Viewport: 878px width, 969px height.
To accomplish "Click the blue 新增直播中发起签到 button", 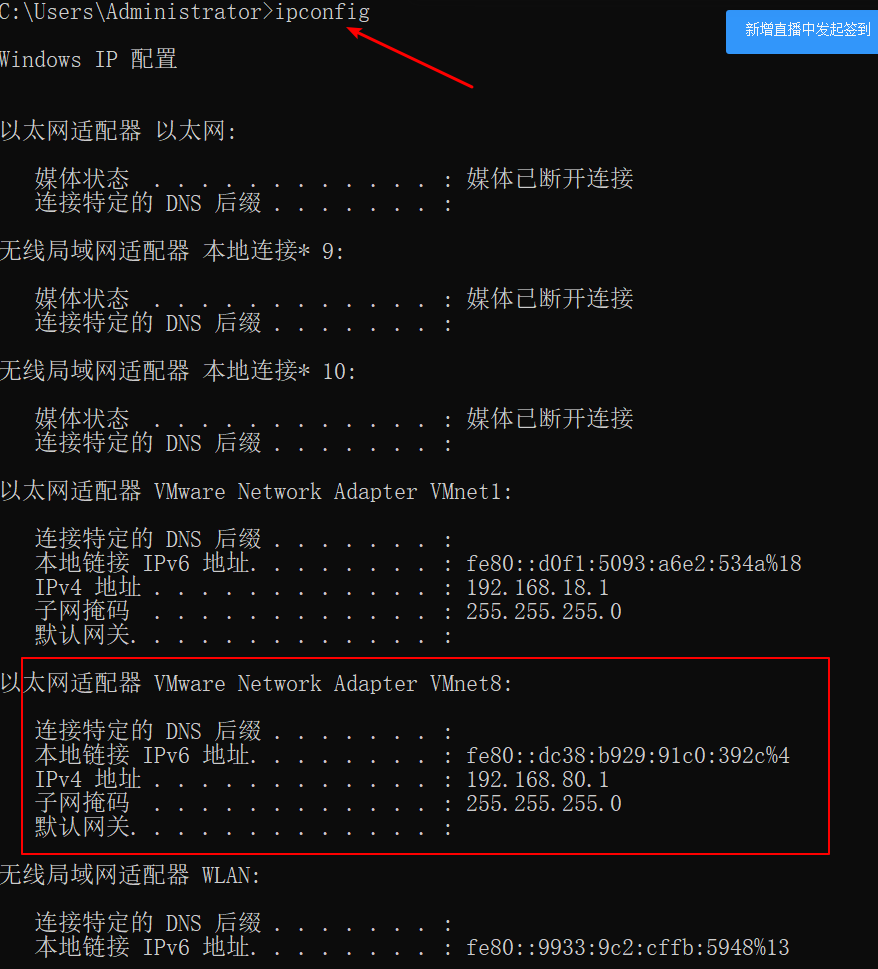I will pyautogui.click(x=802, y=32).
